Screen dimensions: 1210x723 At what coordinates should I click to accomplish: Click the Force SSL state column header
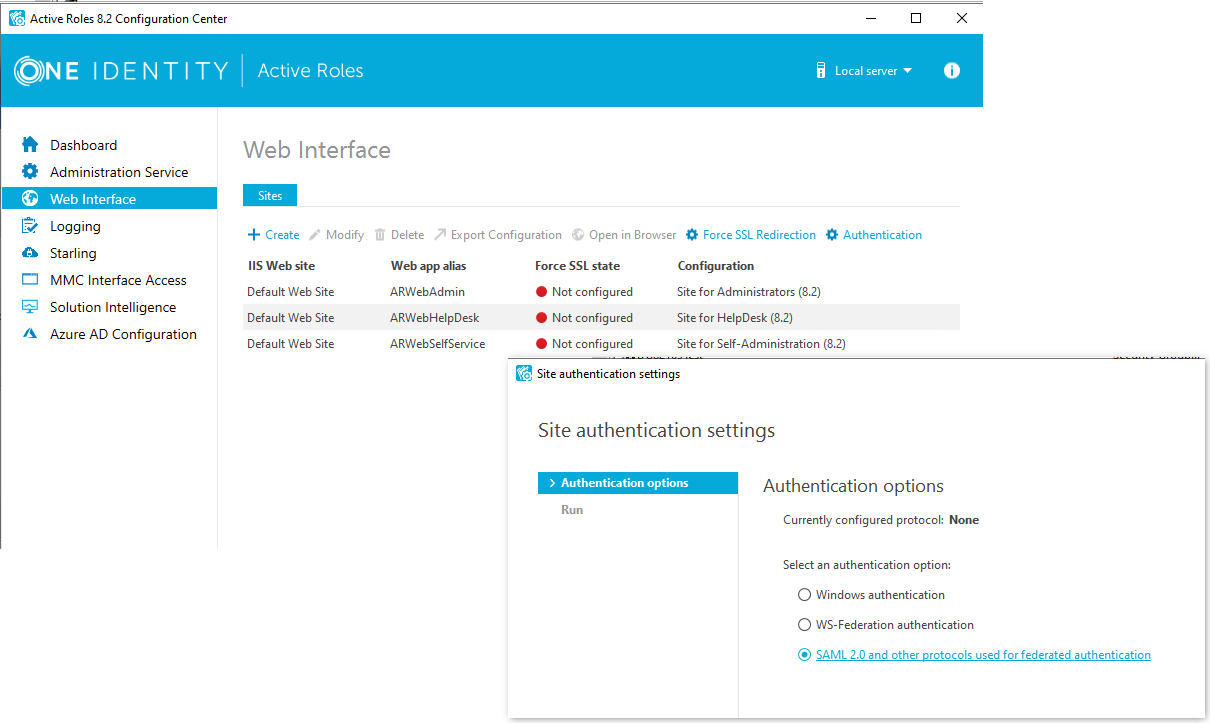577,266
